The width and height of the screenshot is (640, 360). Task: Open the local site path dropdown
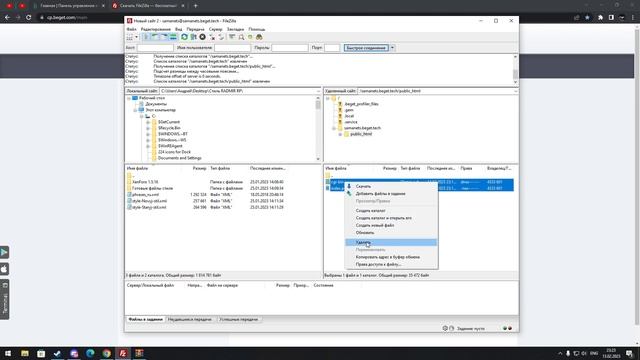pyautogui.click(x=318, y=91)
